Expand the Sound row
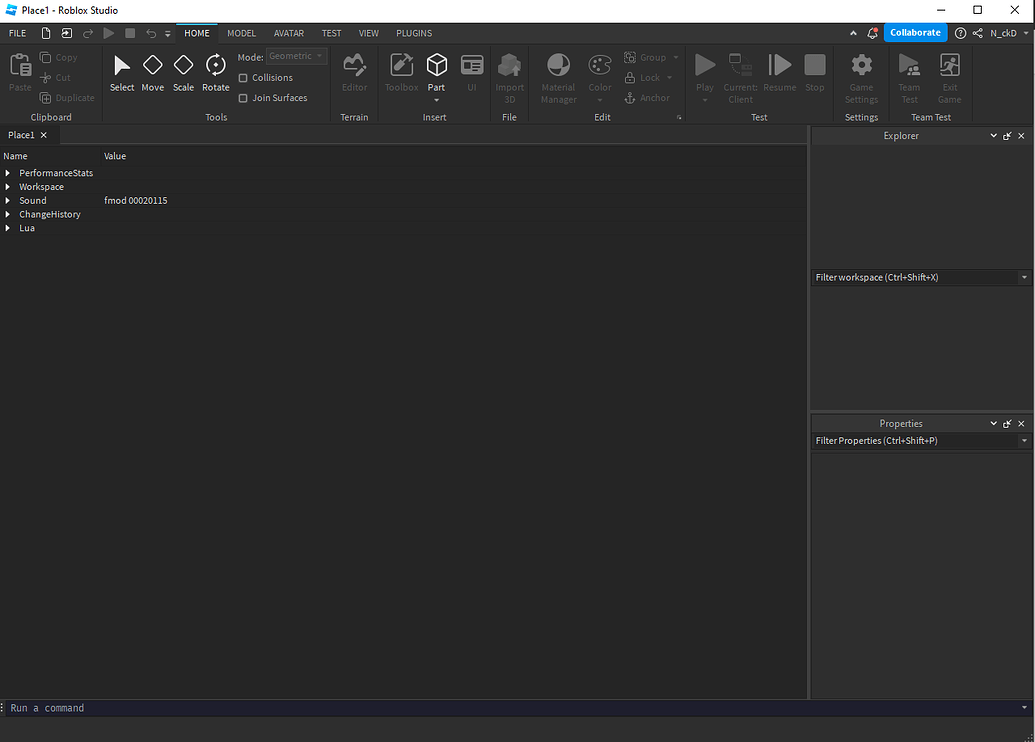Screen dimensions: 1035x742 [x=7, y=201]
